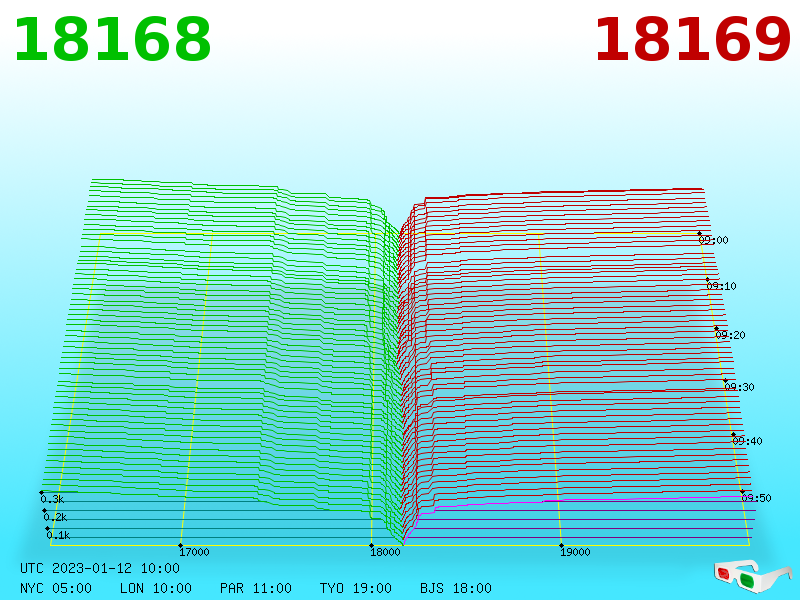
Task: Click the 0.1k volume axis label
Action: coord(59,535)
